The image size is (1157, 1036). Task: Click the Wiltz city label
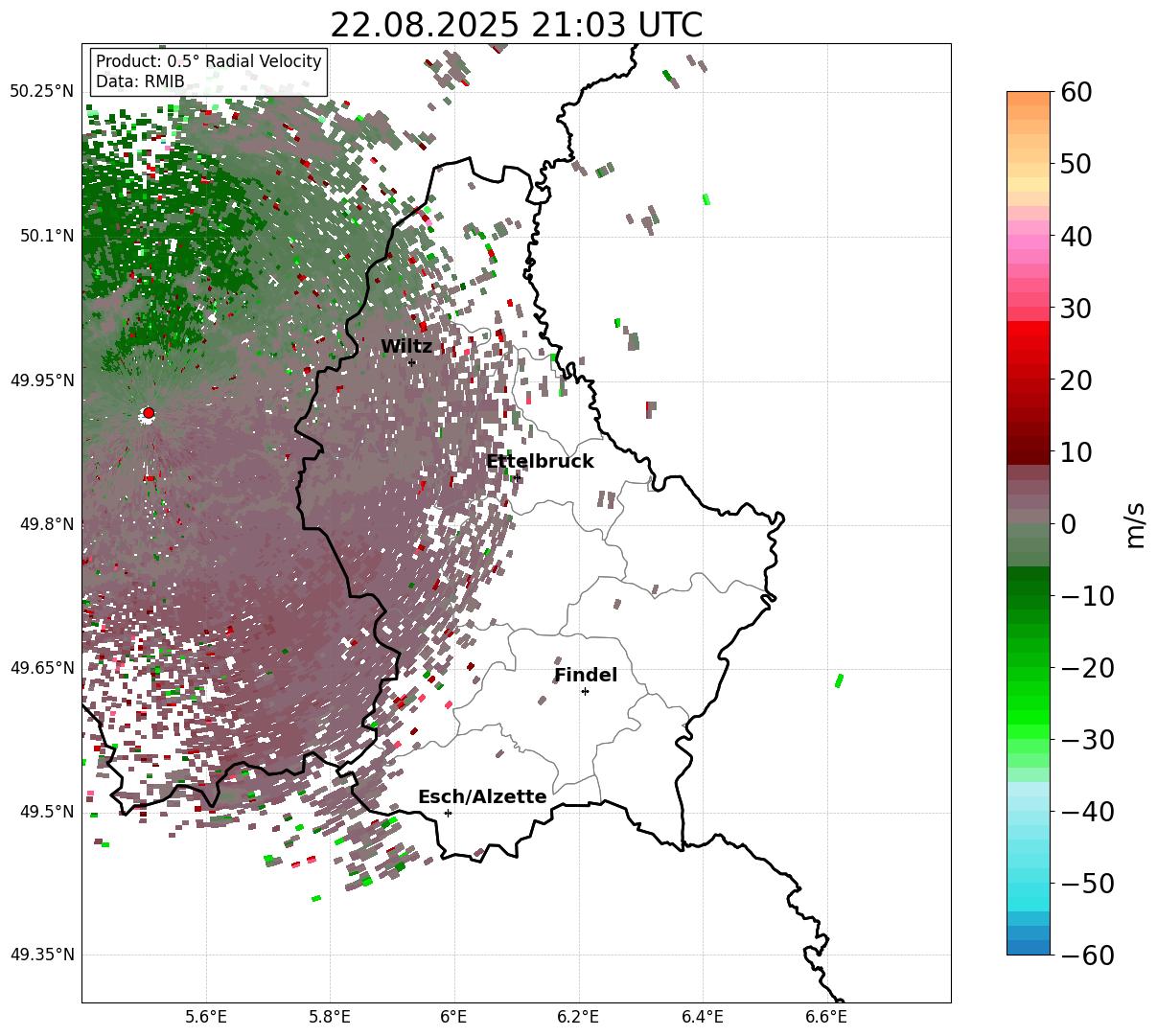[x=406, y=347]
